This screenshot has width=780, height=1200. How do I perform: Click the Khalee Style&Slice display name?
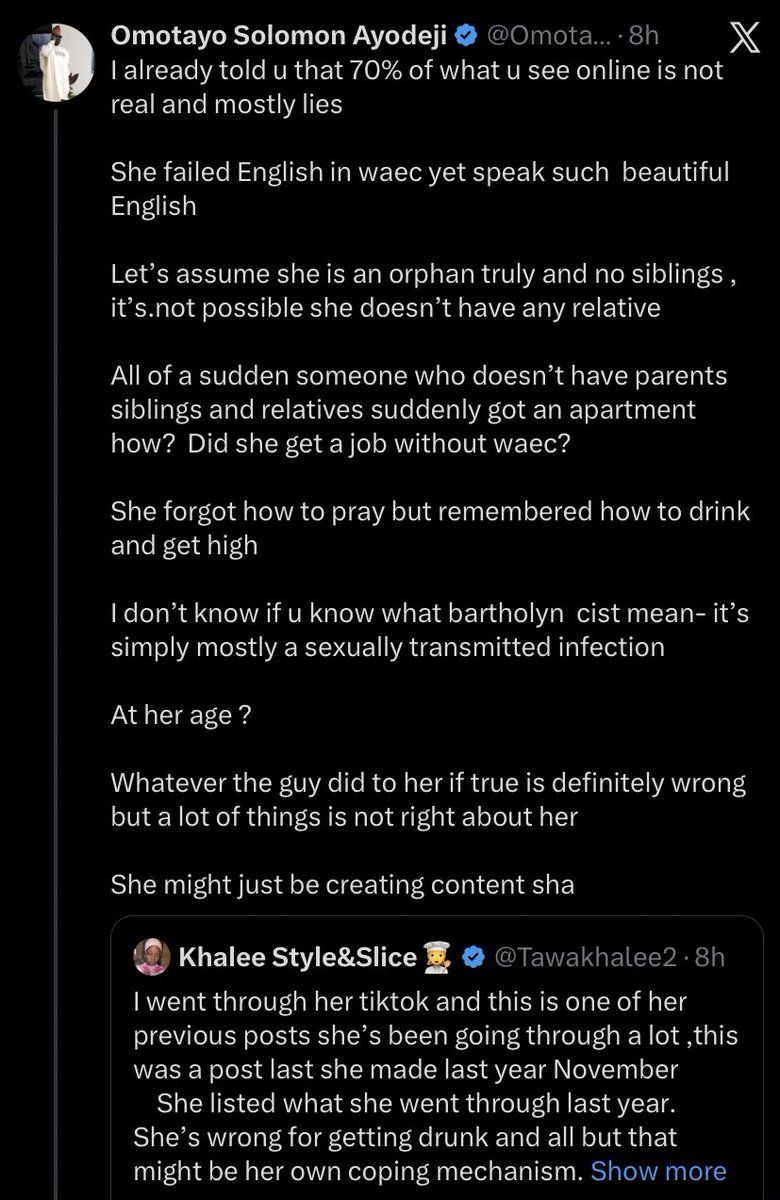[x=297, y=957]
